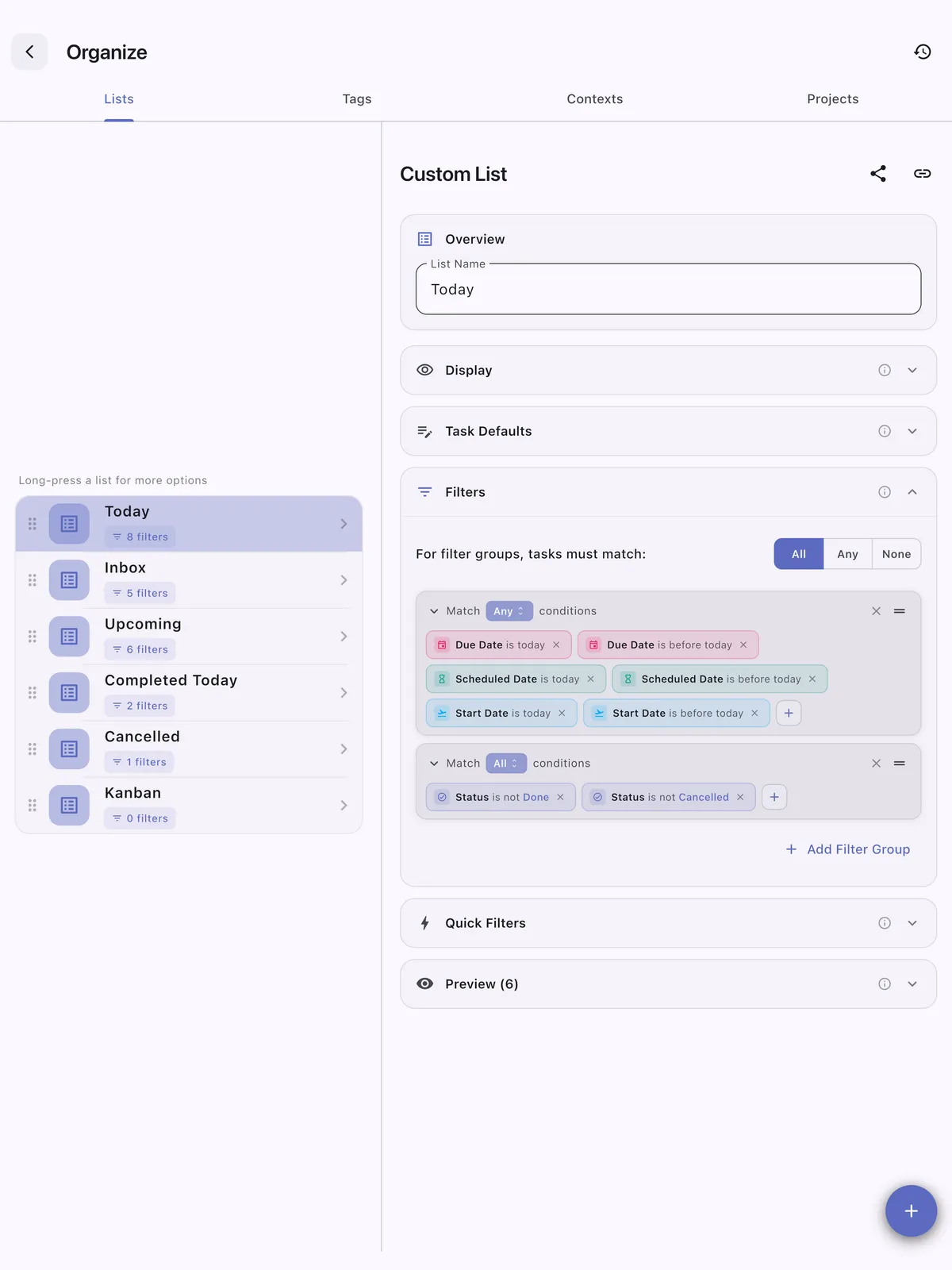952x1270 pixels.
Task: Grab reorder handle of Match Any group
Action: pos(900,611)
